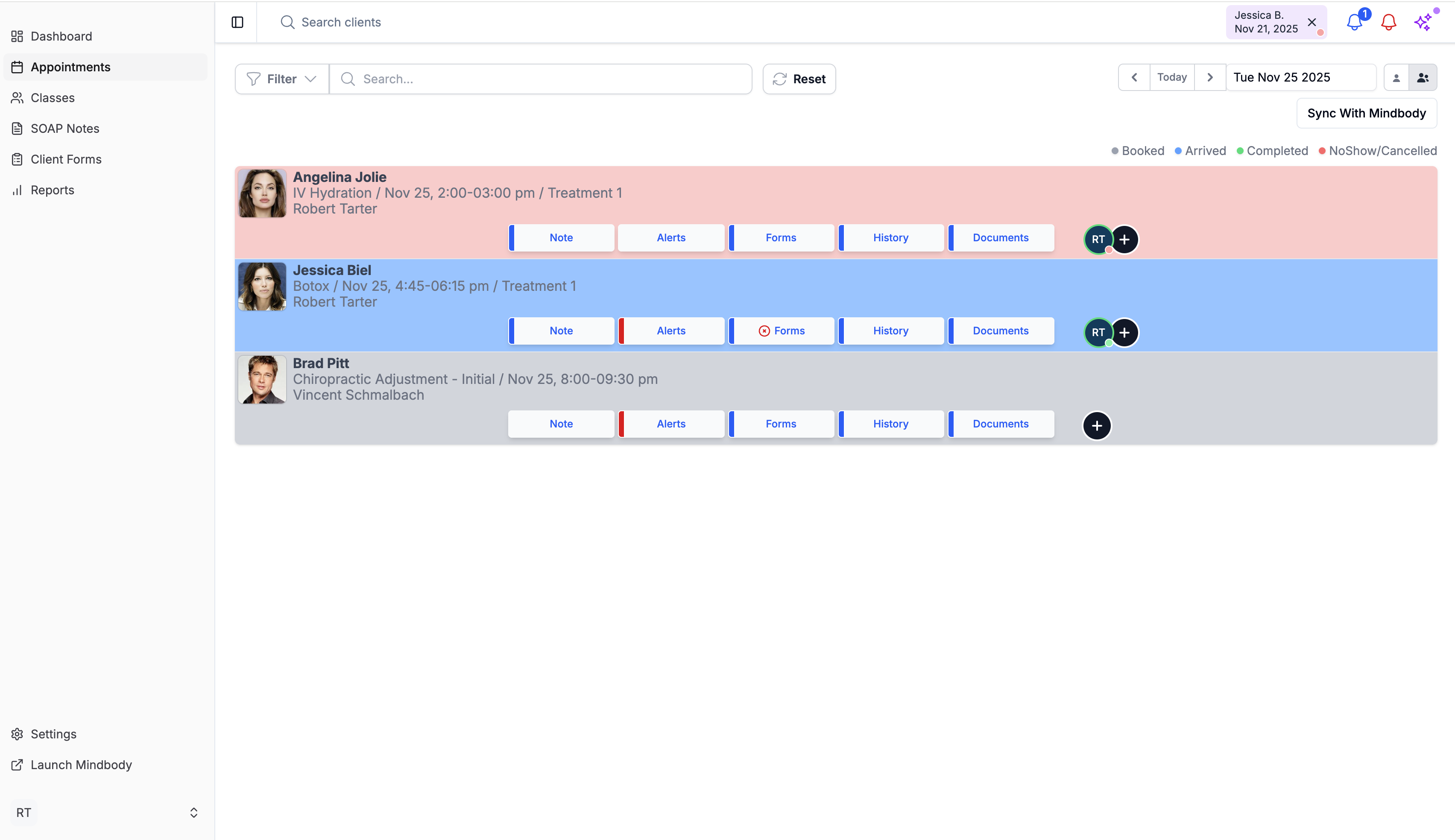The height and width of the screenshot is (840, 1455).
Task: Open the red alerts bell
Action: click(x=1388, y=23)
